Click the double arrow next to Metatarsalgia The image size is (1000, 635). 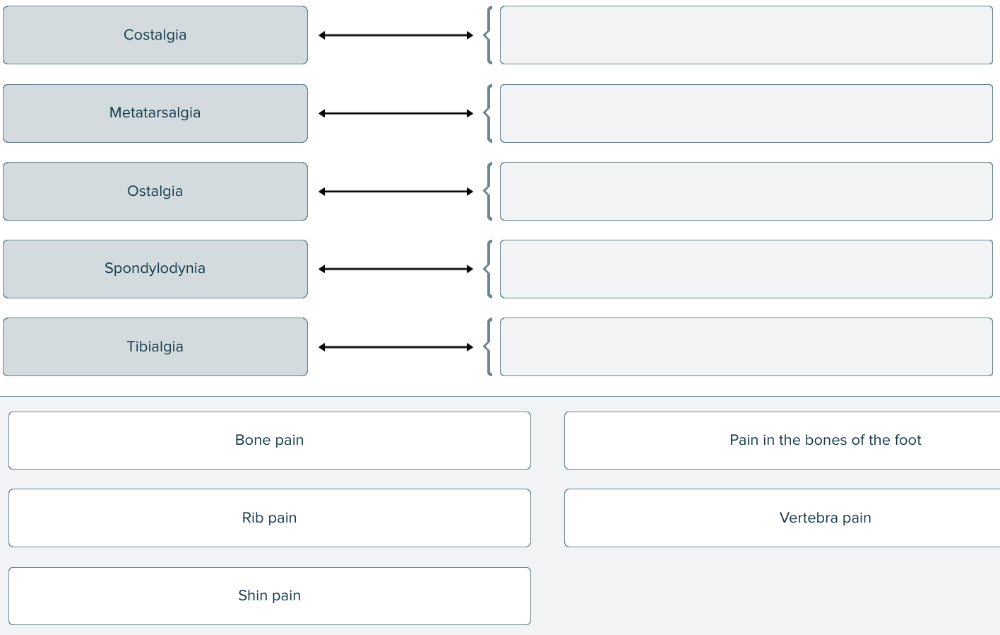click(395, 113)
